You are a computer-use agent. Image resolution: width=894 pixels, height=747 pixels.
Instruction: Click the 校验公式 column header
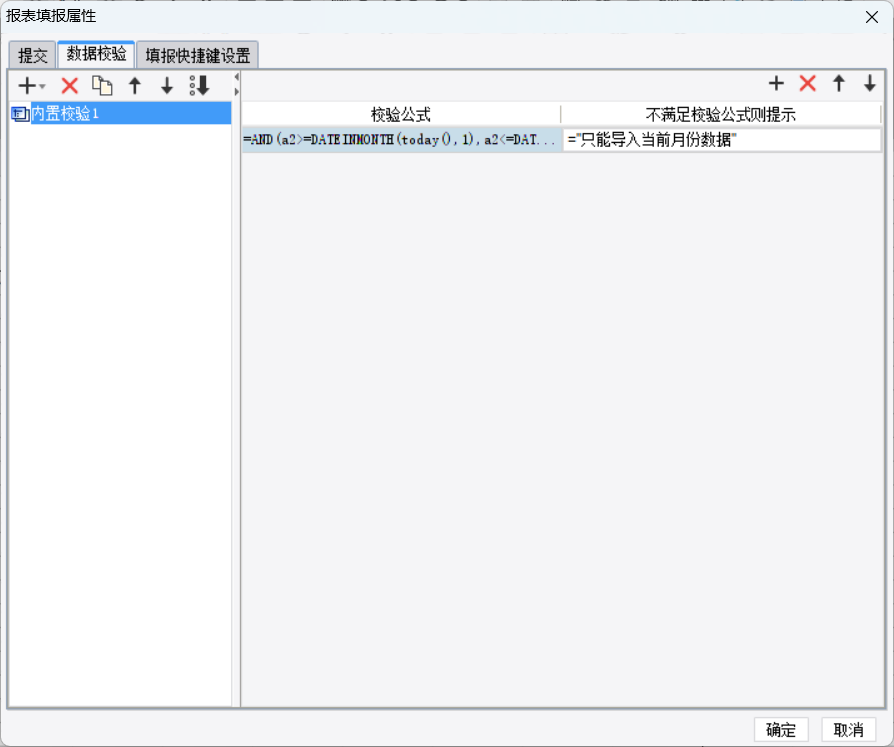[401, 114]
